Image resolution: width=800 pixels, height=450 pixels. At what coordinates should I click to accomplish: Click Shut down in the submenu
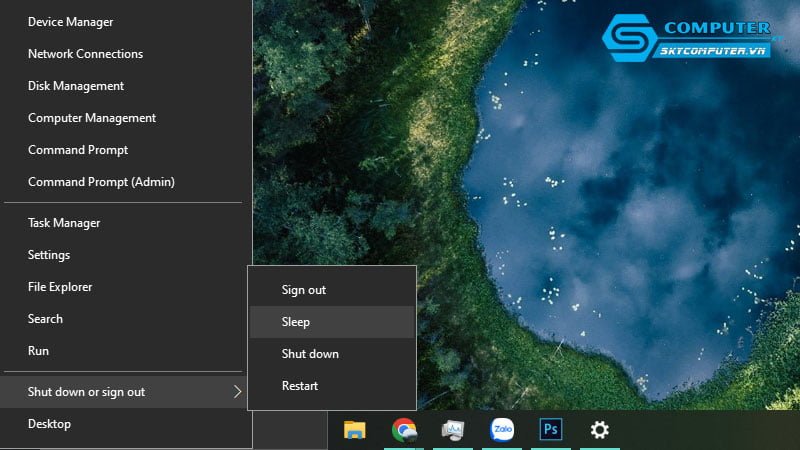coord(310,354)
